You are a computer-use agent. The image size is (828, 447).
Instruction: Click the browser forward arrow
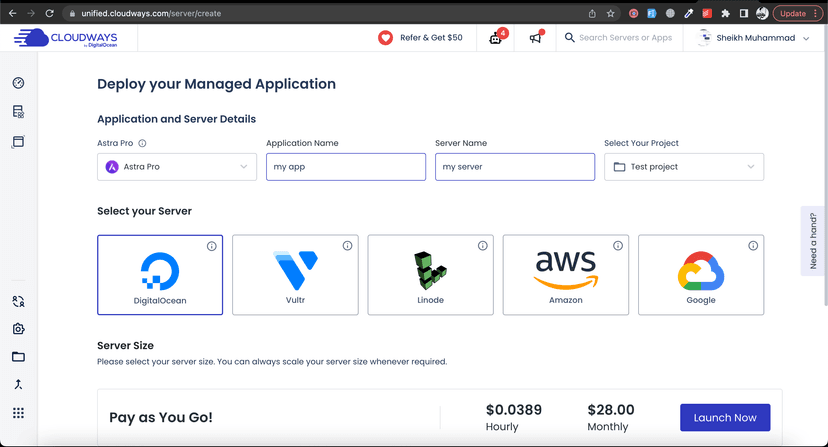31,13
